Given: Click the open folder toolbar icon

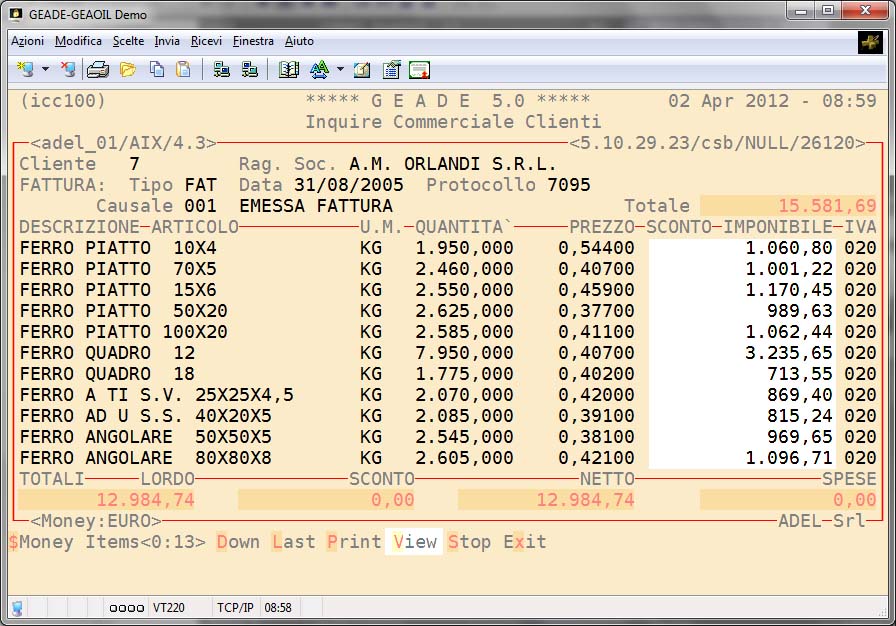Looking at the screenshot, I should tap(128, 69).
